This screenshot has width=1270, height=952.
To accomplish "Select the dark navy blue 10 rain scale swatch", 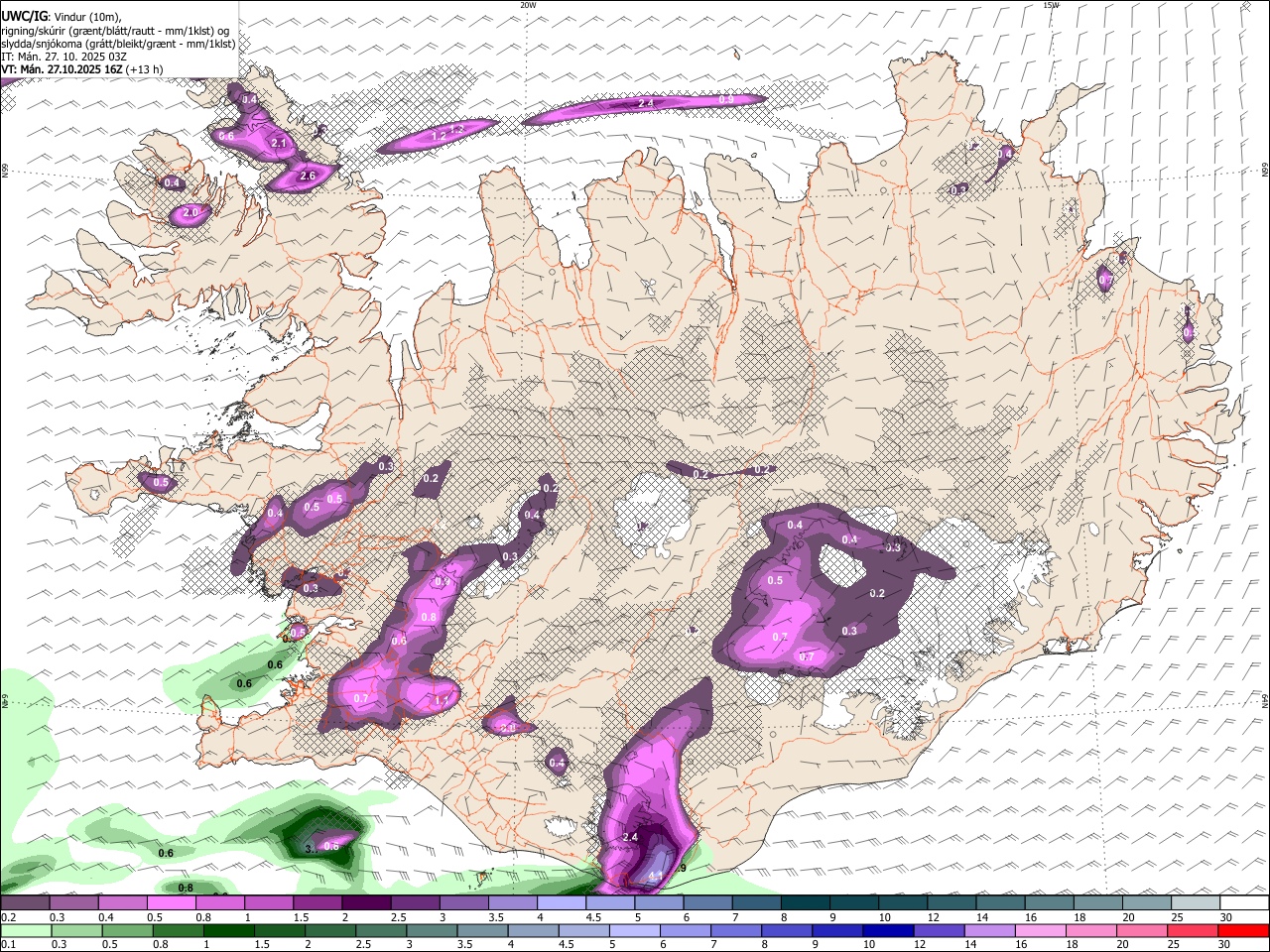I will coord(889,931).
